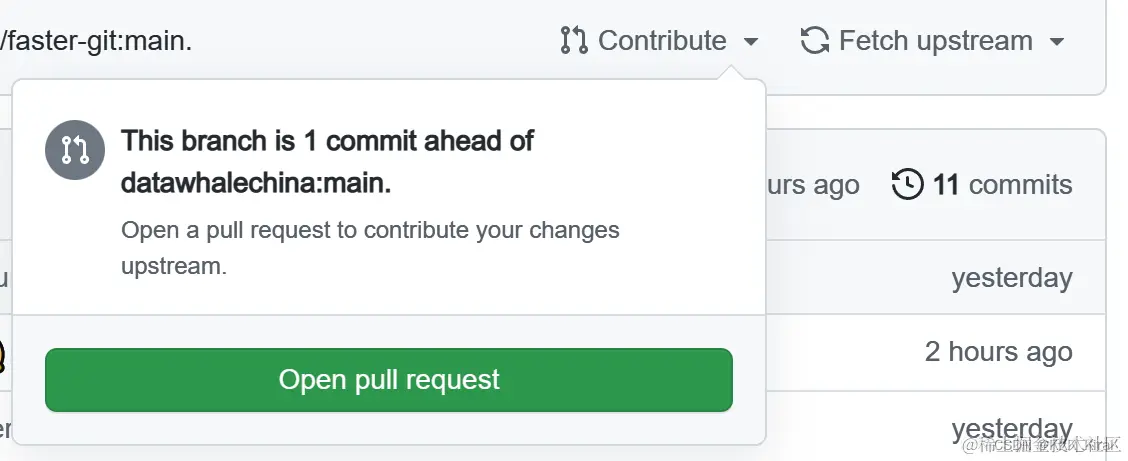Image resolution: width=1128 pixels, height=461 pixels.
Task: Click the faster-git:main branch reference text
Action: tap(96, 41)
